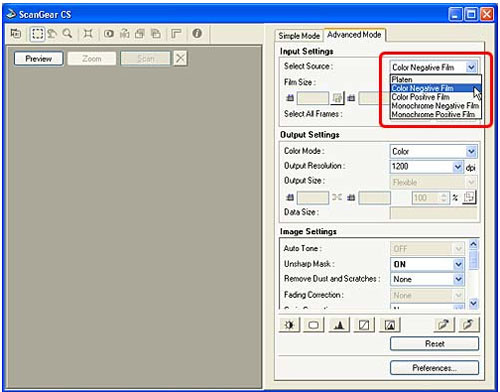
Task: Click the Preview button
Action: point(39,59)
